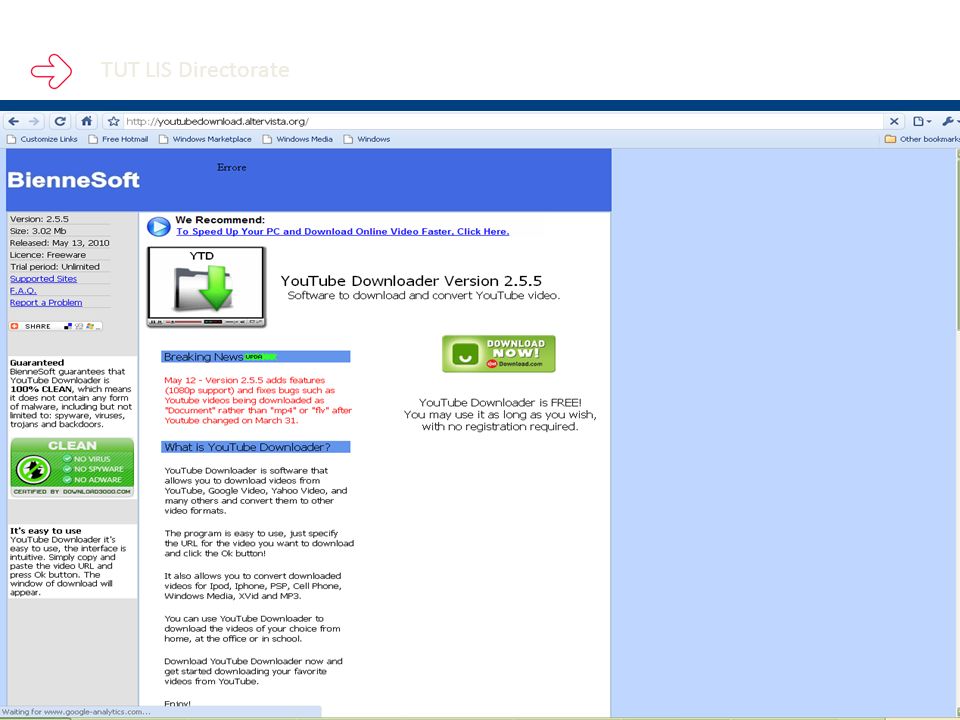Open the page menu dropdown icon
960x720 pixels.
(x=921, y=121)
